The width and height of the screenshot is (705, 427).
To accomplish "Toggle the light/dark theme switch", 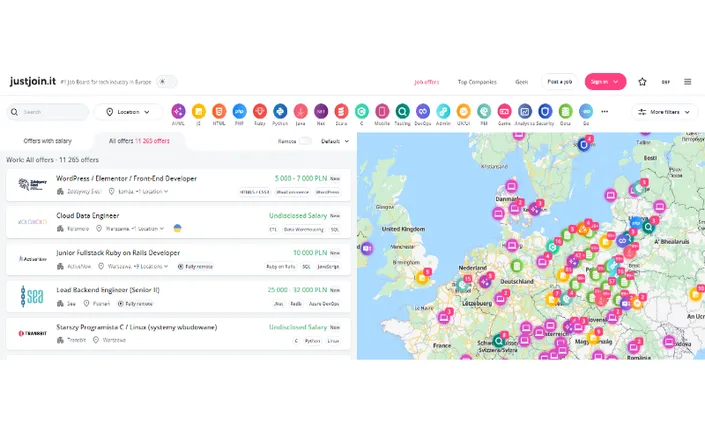I will (167, 82).
